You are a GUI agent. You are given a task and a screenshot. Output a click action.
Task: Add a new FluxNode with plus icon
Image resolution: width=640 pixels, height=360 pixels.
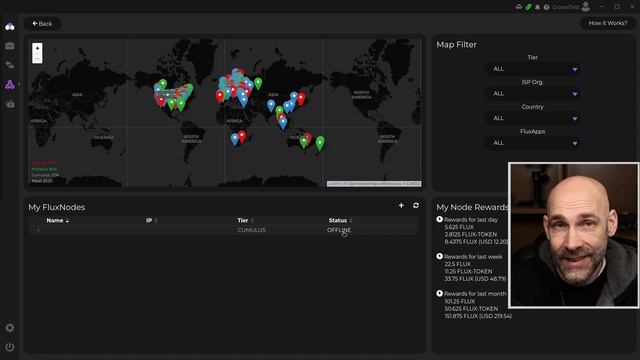point(401,205)
